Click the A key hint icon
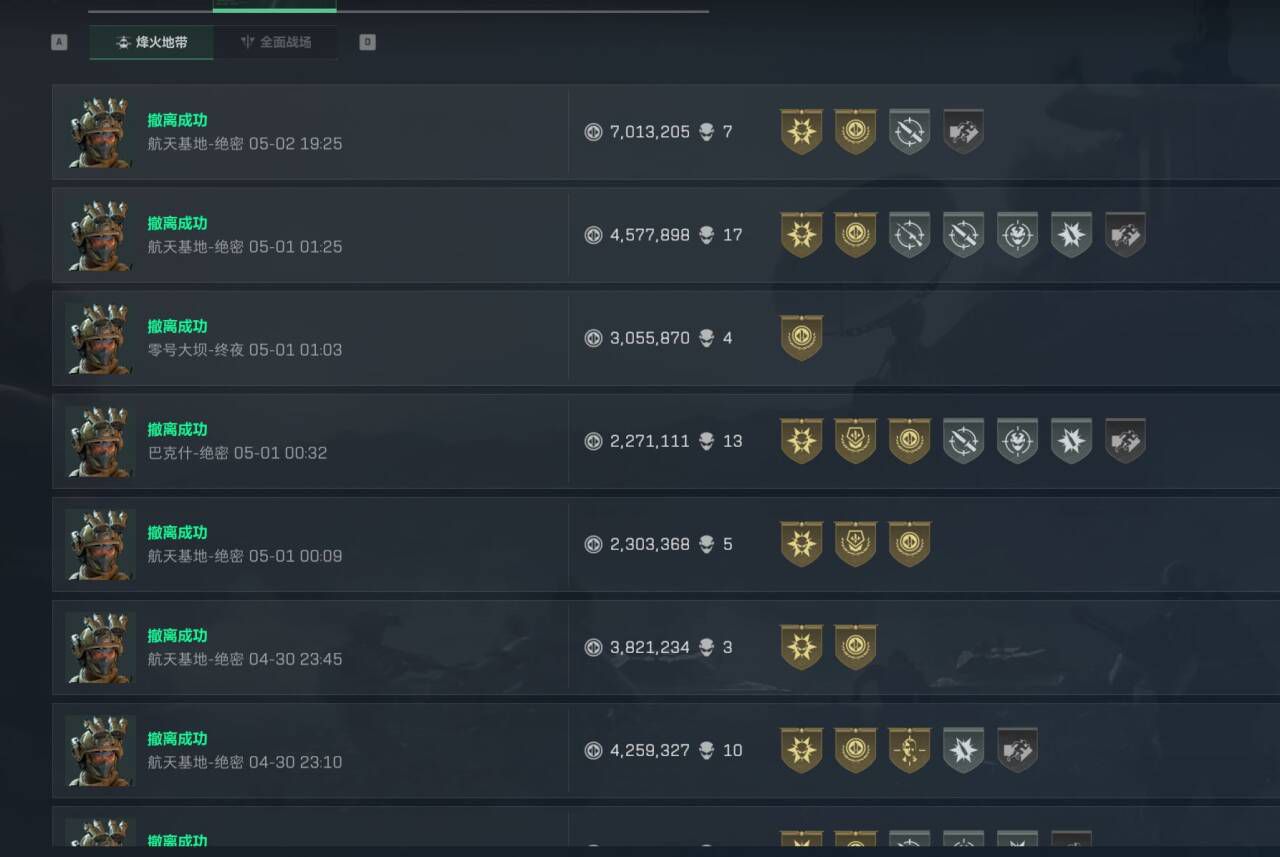Screen dimensions: 1280x857 coord(59,42)
